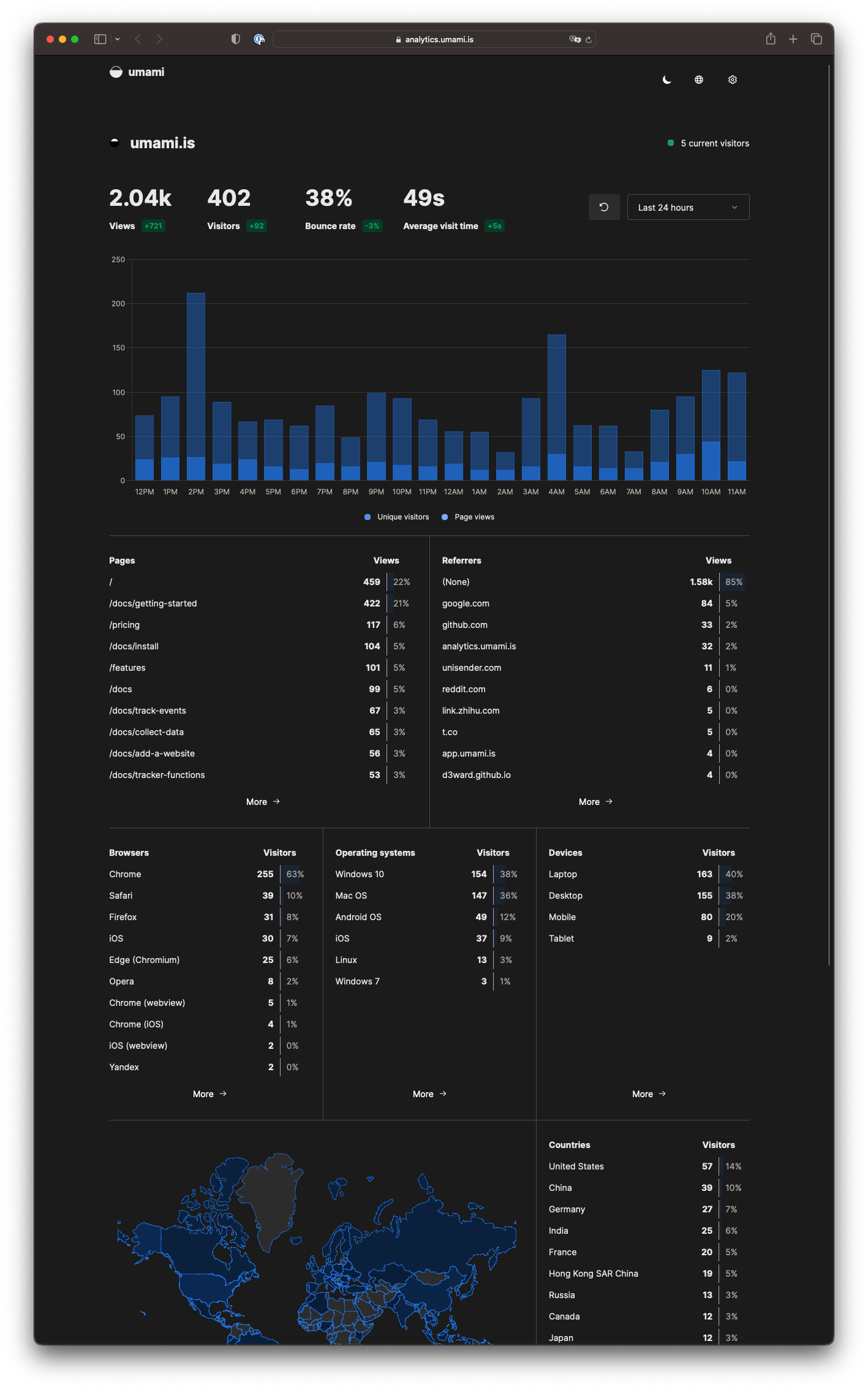
Task: Click the translate icon in address bar
Action: click(x=575, y=39)
